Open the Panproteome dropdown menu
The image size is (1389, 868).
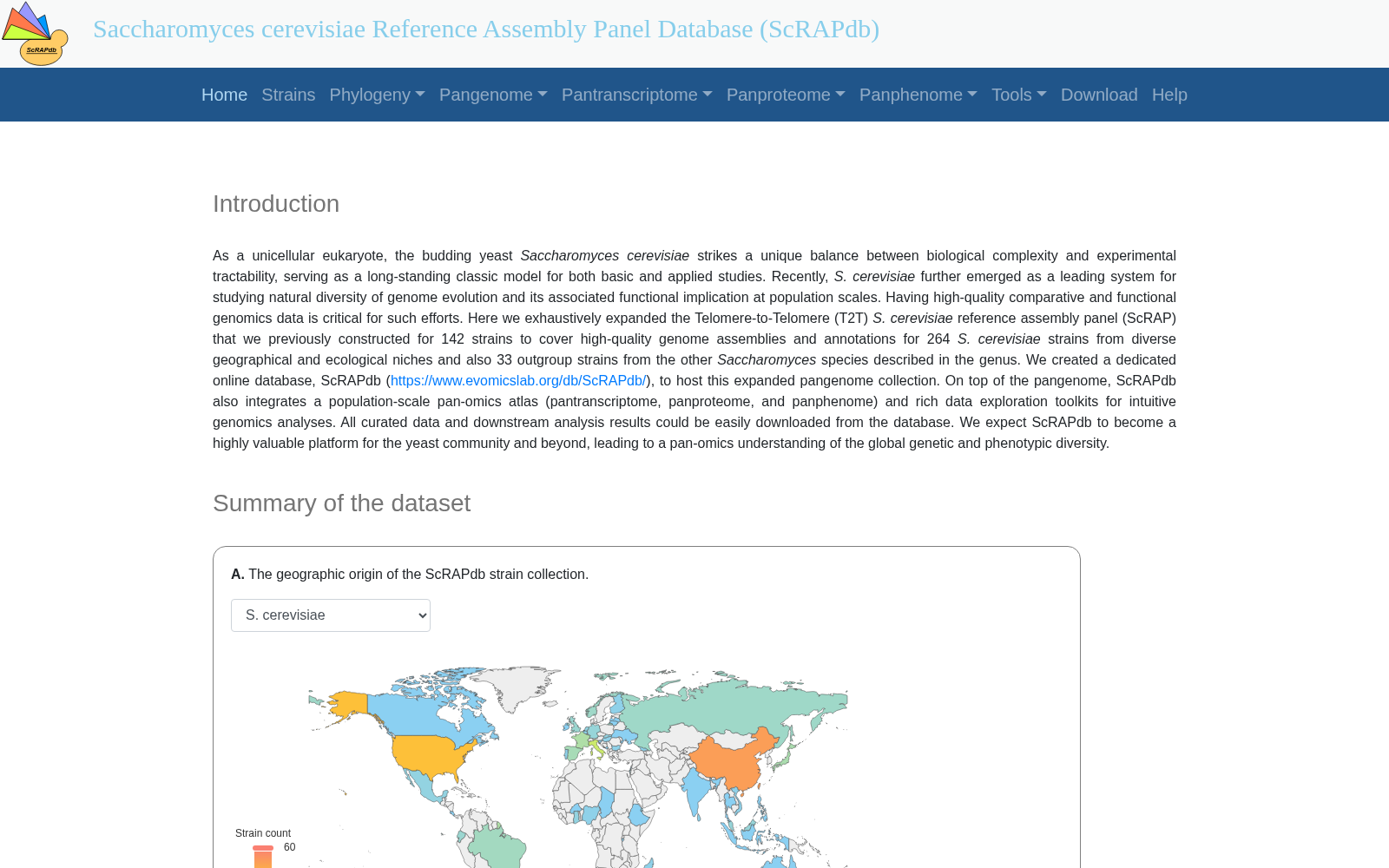coord(786,95)
